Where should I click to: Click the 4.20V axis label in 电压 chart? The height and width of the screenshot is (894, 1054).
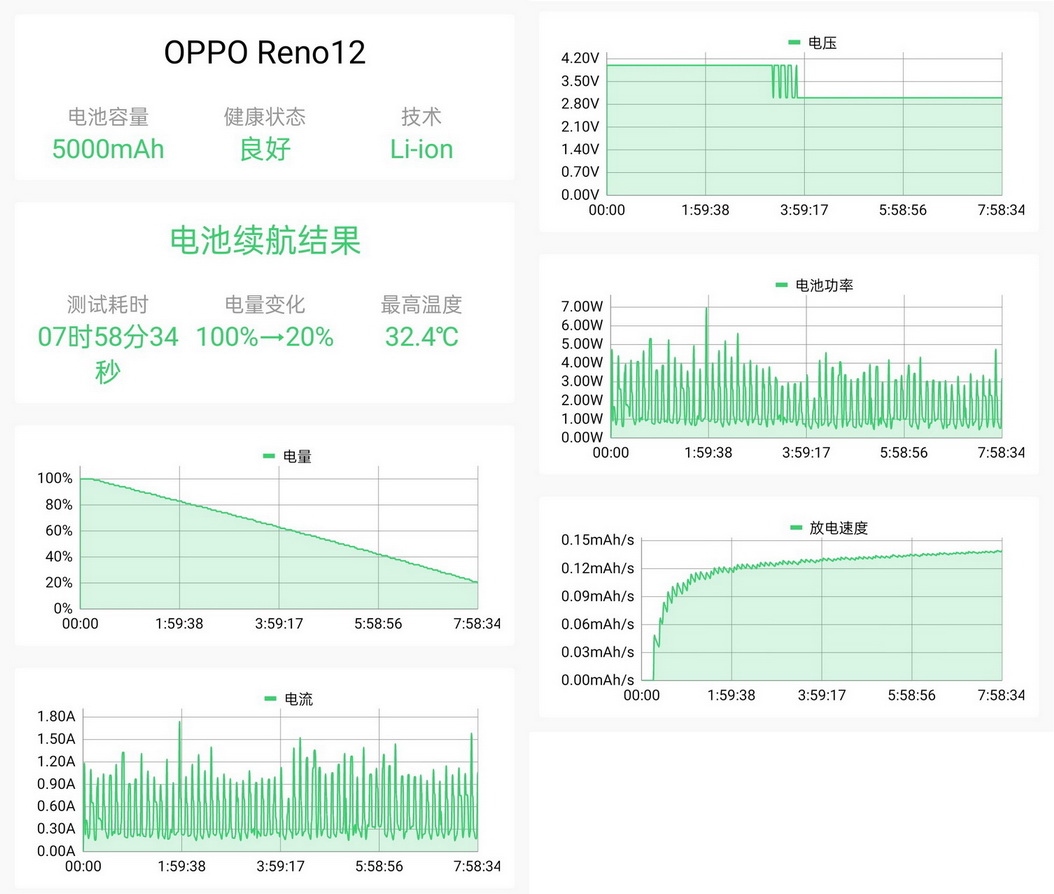(x=579, y=58)
